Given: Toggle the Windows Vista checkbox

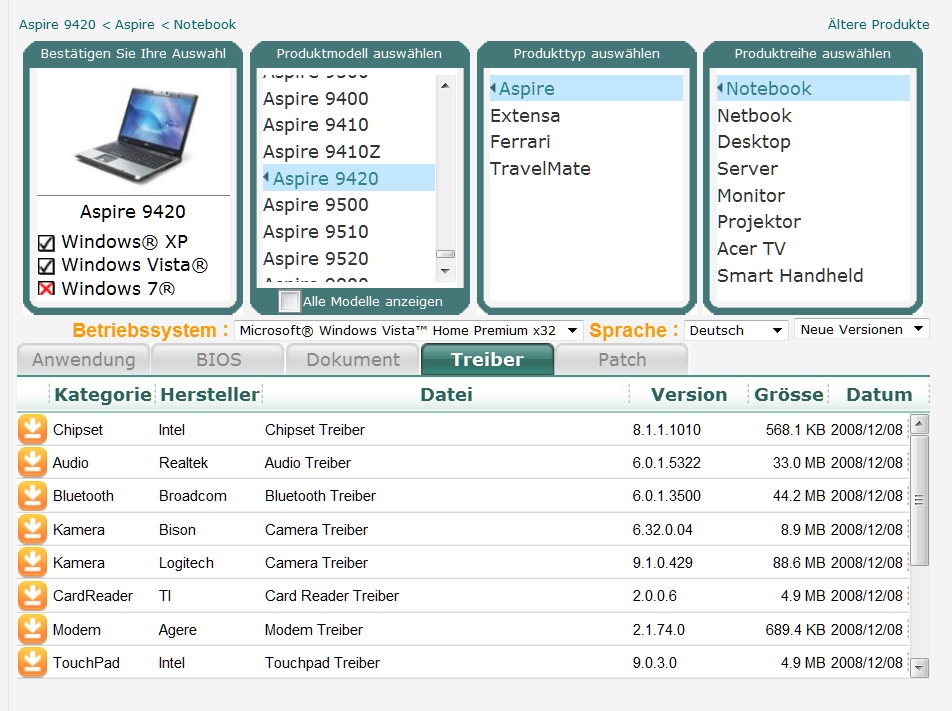Looking at the screenshot, I should [46, 266].
